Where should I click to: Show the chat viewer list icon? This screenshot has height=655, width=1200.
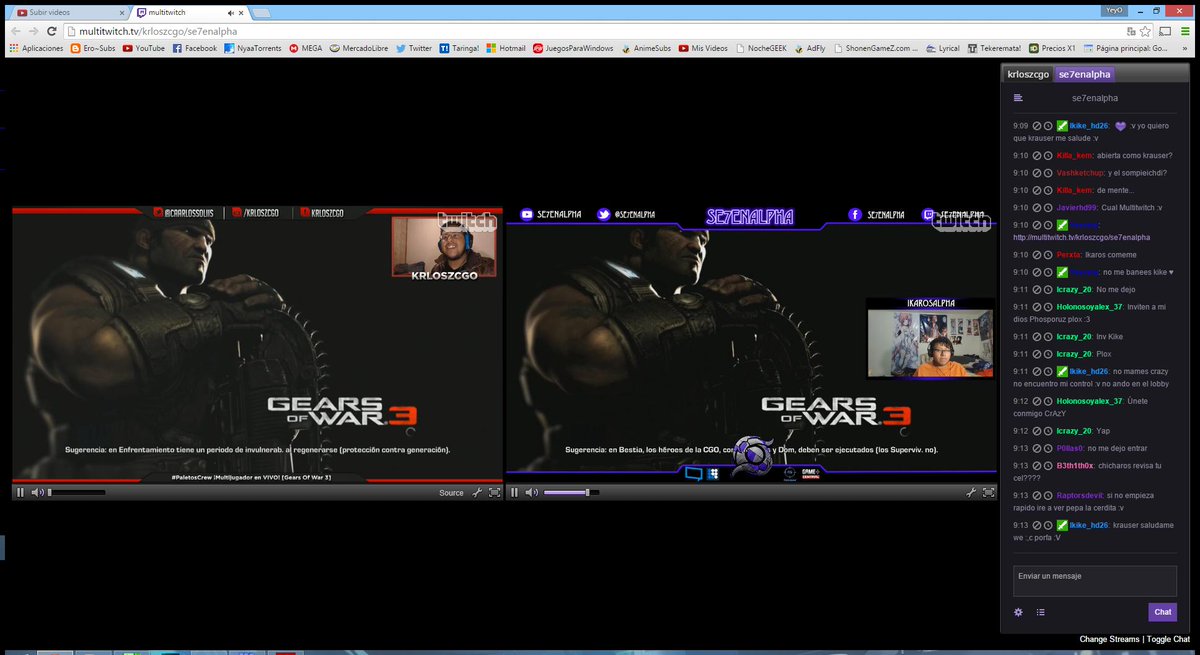[1041, 612]
